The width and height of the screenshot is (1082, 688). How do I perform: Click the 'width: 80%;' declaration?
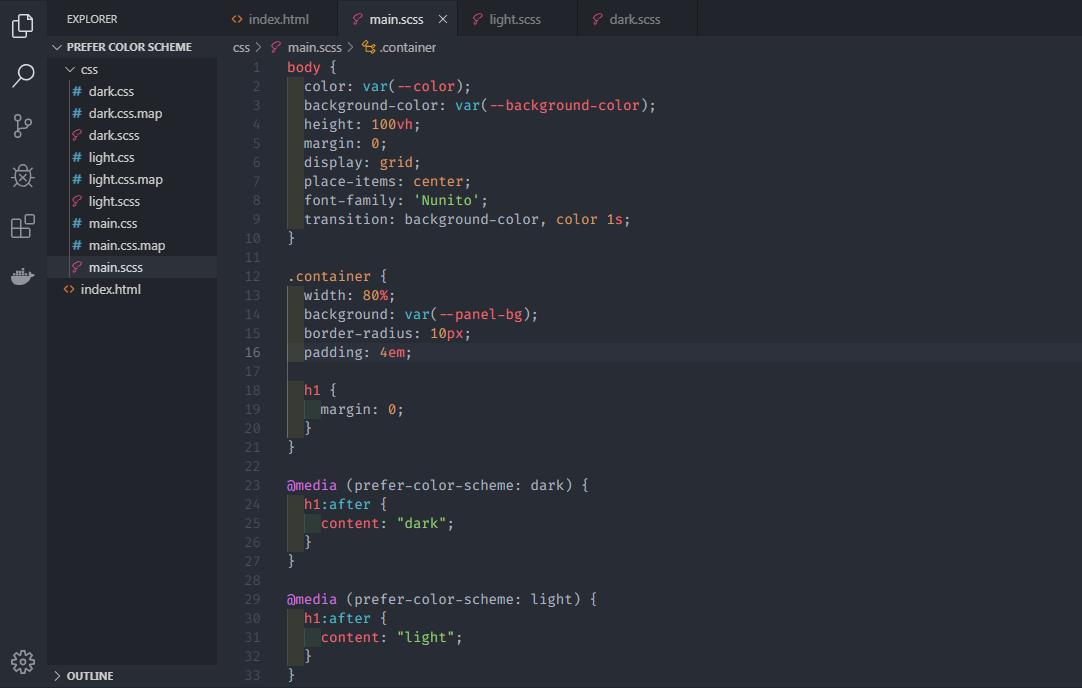pyautogui.click(x=349, y=295)
